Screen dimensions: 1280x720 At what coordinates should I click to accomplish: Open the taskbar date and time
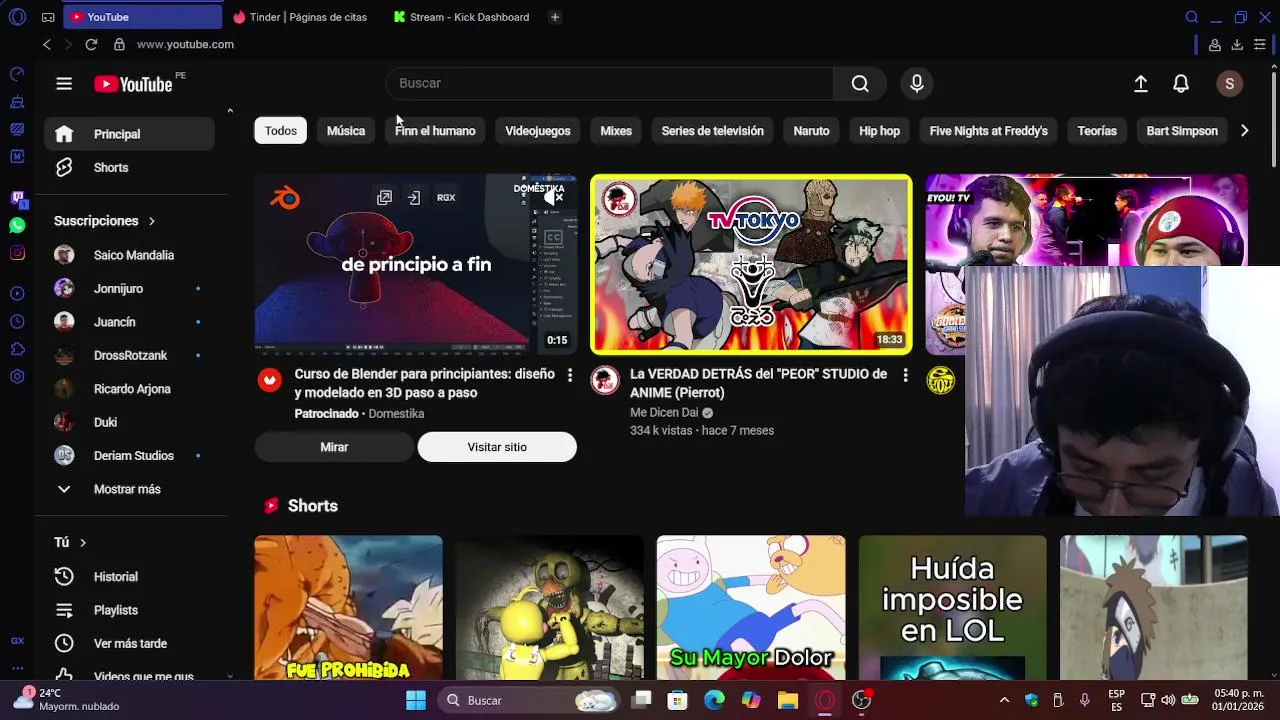click(x=1237, y=700)
